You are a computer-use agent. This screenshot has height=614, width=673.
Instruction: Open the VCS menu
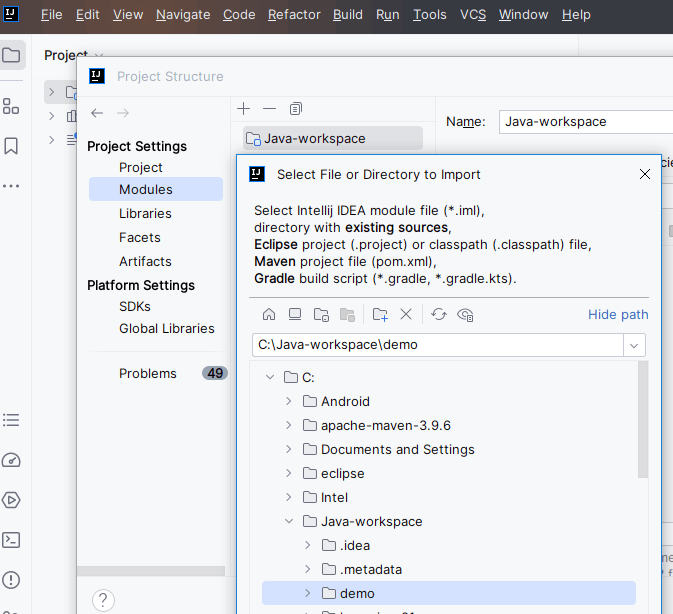point(473,15)
